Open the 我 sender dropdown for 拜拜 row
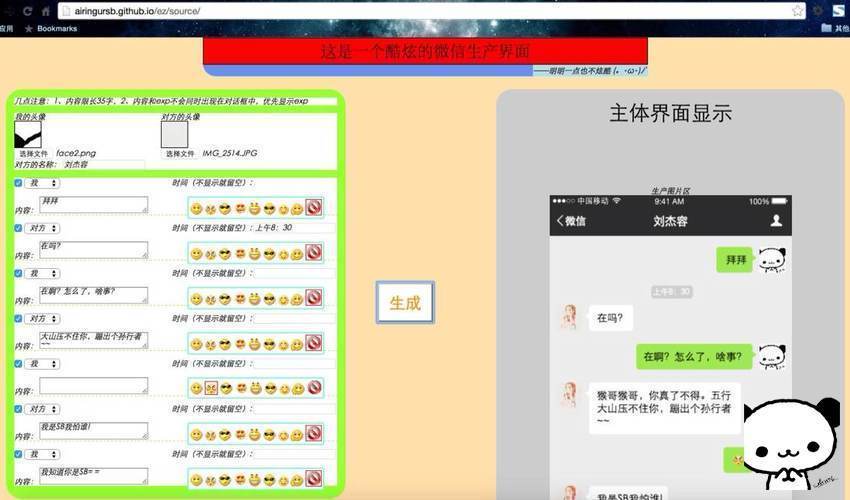Viewport: 850px width, 500px height. (x=43, y=183)
